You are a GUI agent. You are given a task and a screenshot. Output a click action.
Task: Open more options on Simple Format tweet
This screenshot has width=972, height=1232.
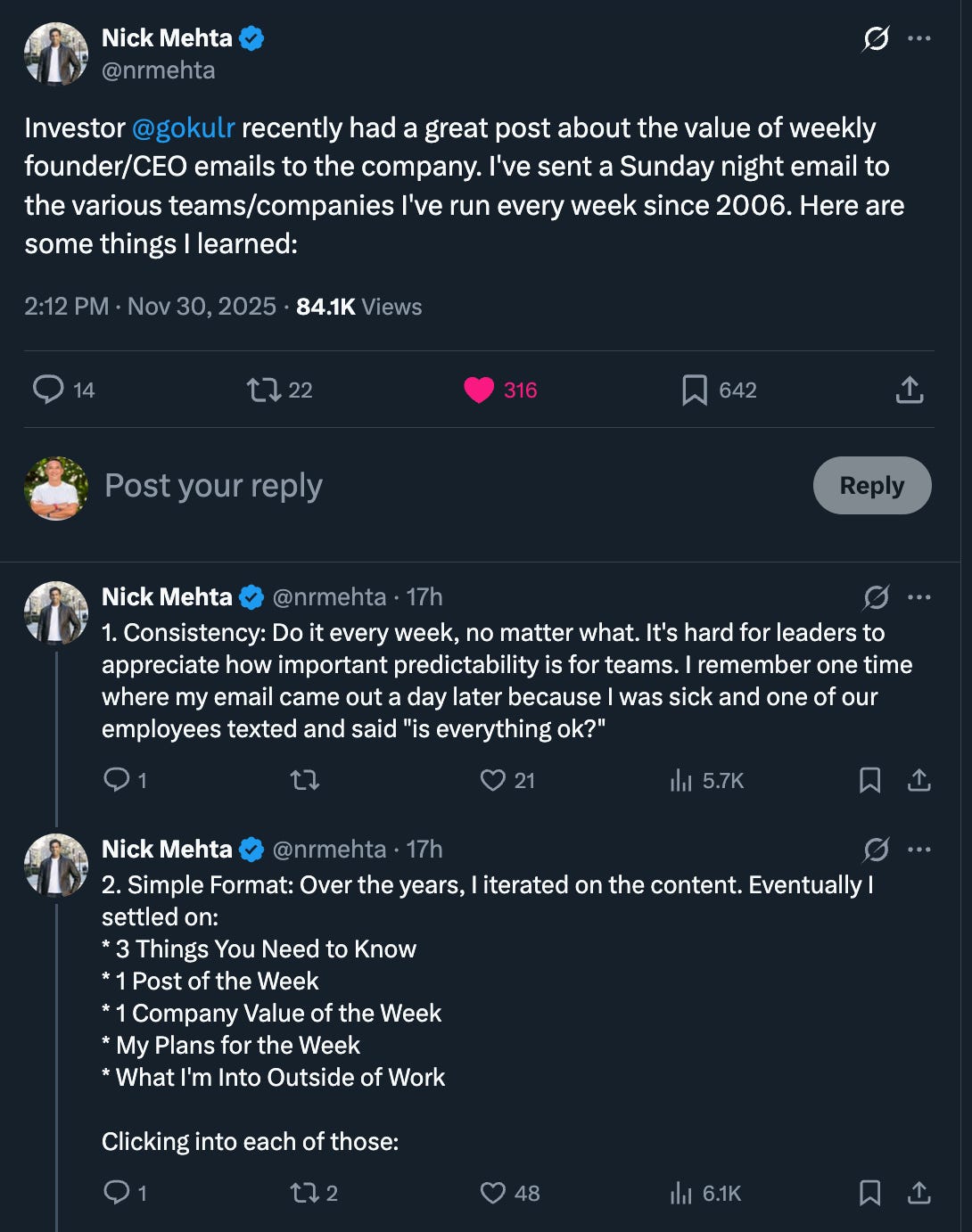coord(919,850)
